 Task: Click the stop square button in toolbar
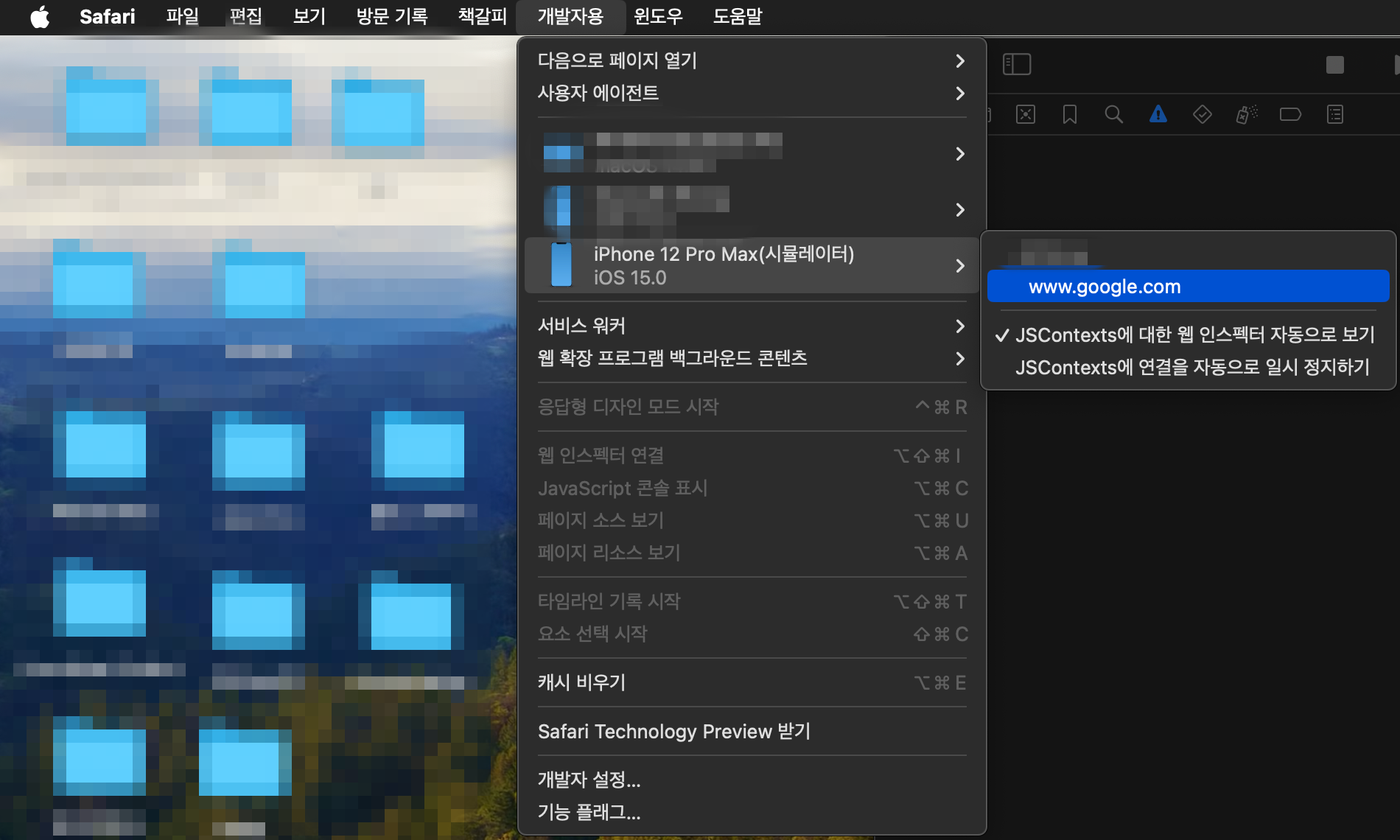[x=1335, y=65]
